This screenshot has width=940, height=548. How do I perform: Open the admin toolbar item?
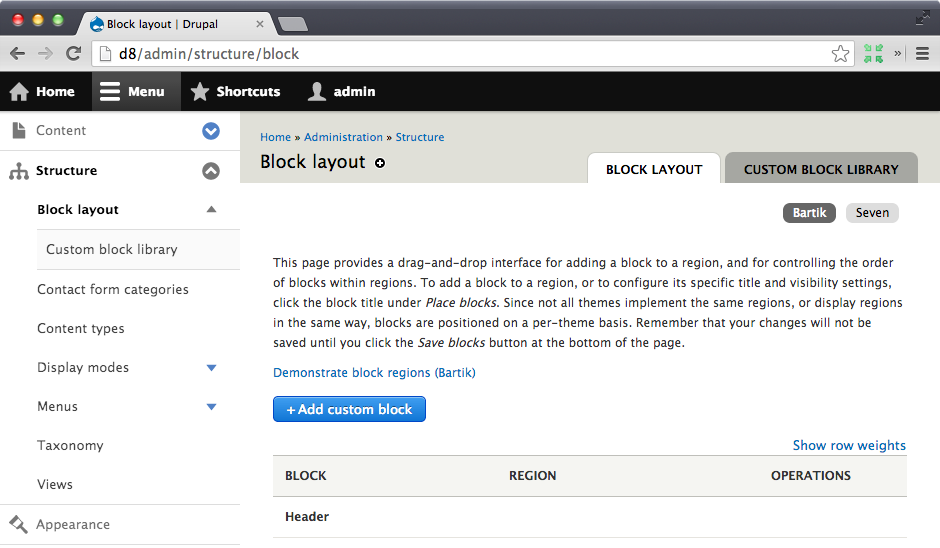[x=342, y=92]
